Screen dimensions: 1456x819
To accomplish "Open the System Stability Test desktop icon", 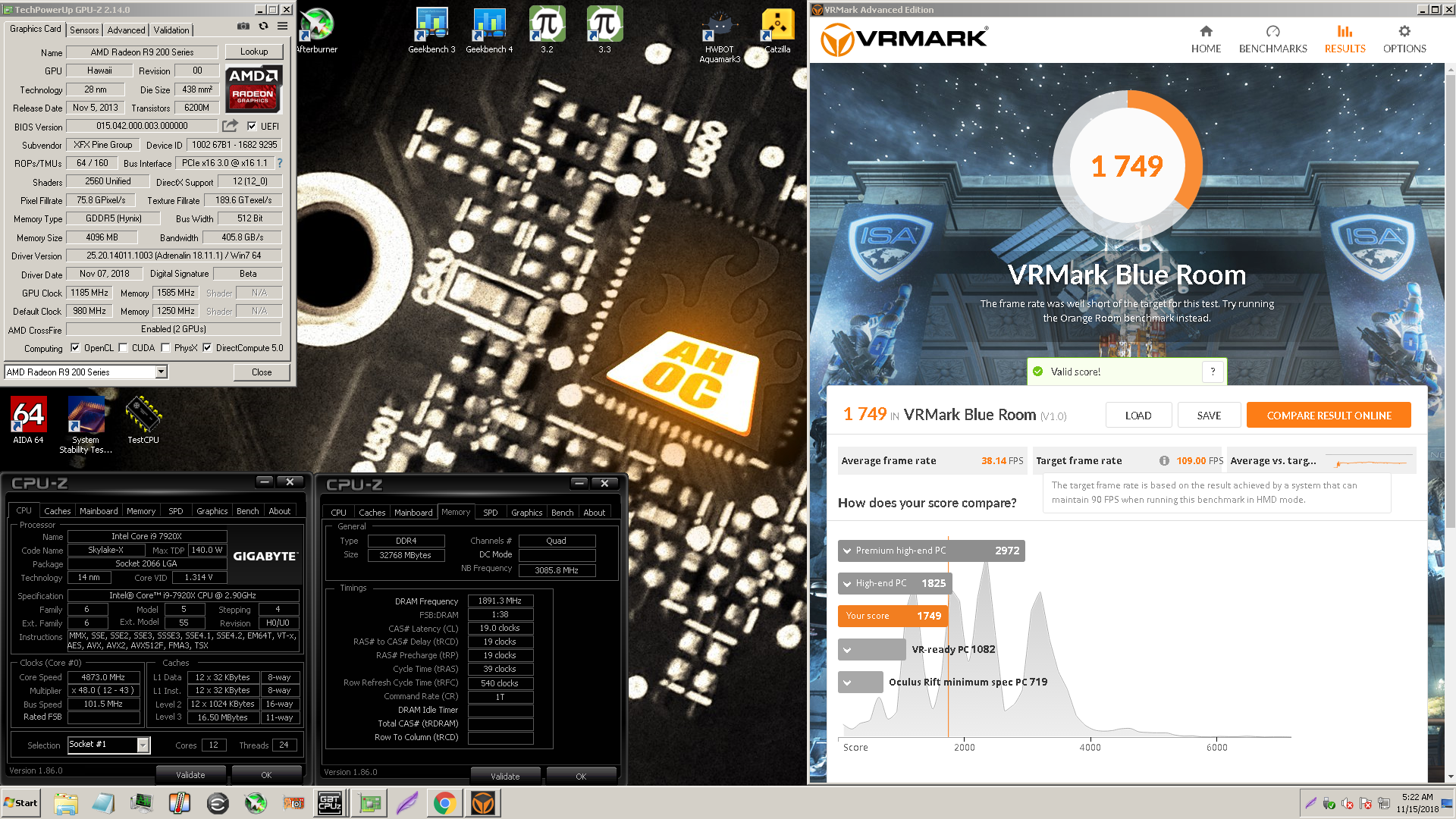I will point(86,425).
